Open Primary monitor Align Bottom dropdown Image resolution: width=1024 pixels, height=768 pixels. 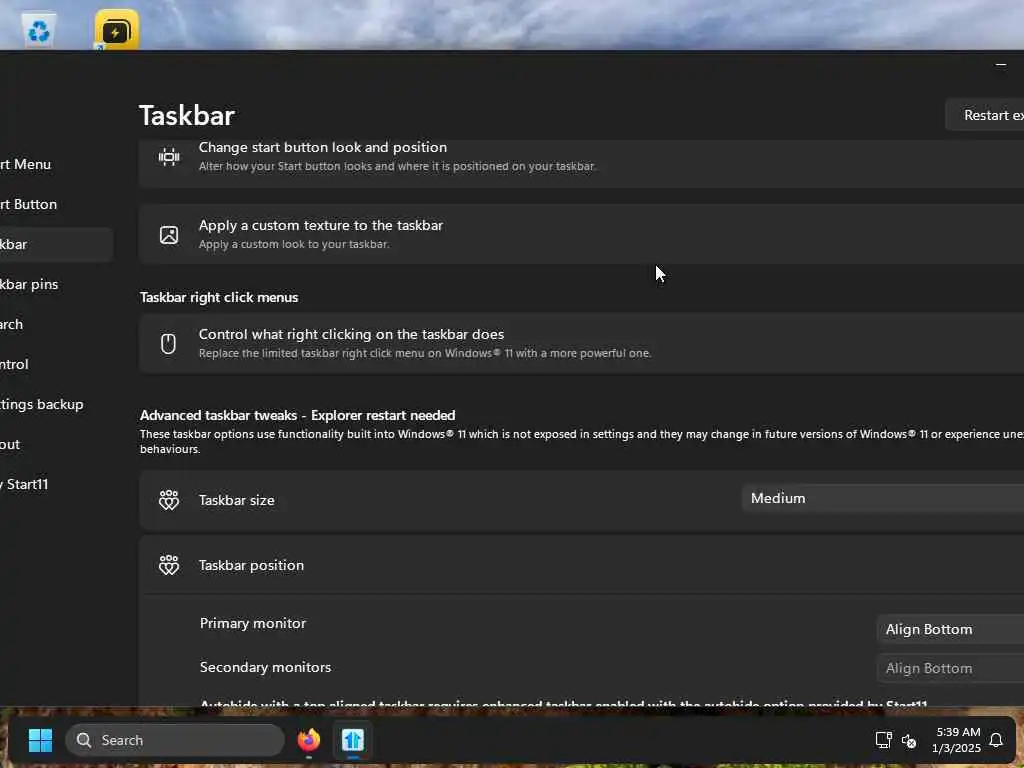tap(950, 630)
